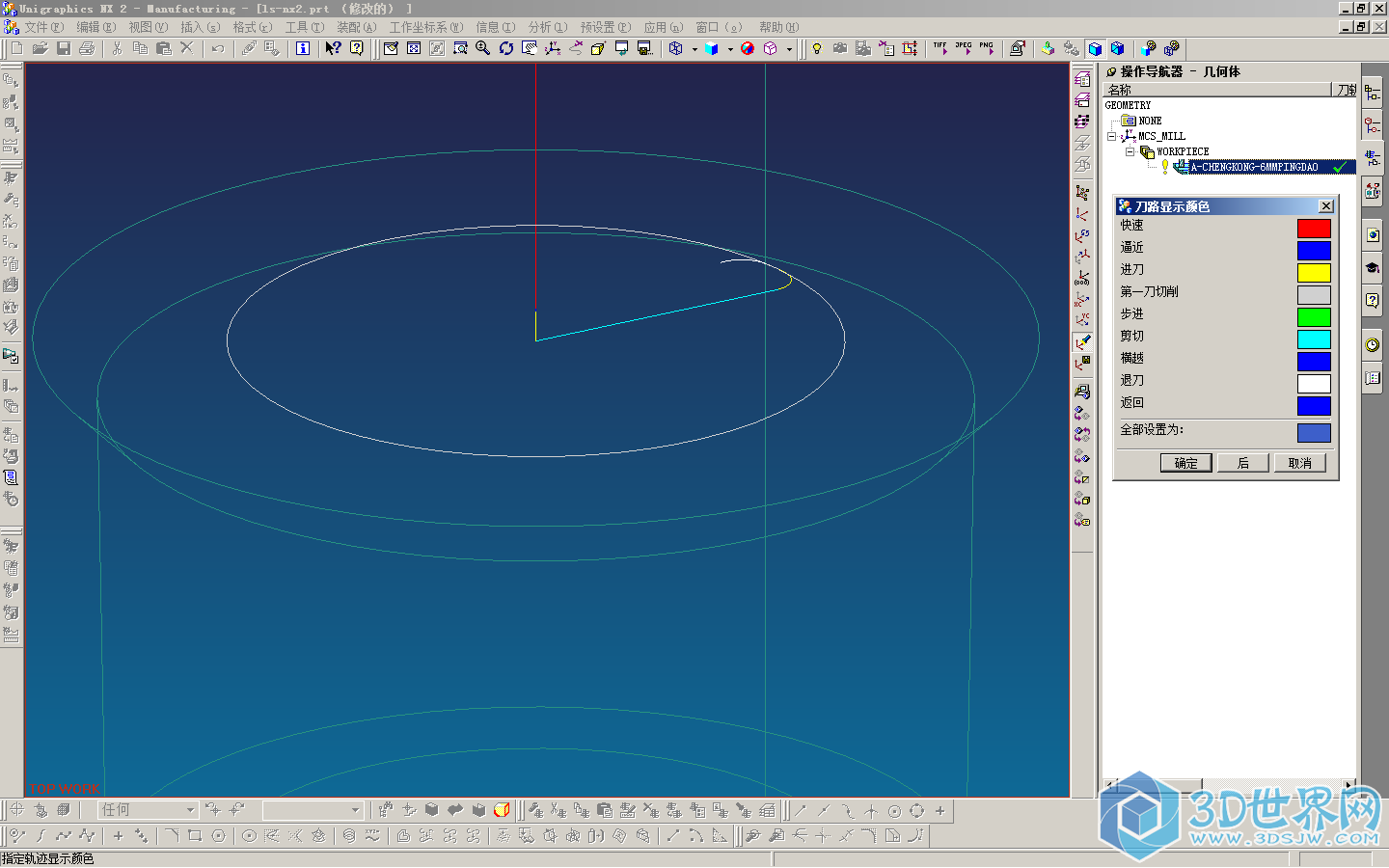Image resolution: width=1389 pixels, height=868 pixels.
Task: Click the light bulb toolbar icon
Action: [817, 48]
